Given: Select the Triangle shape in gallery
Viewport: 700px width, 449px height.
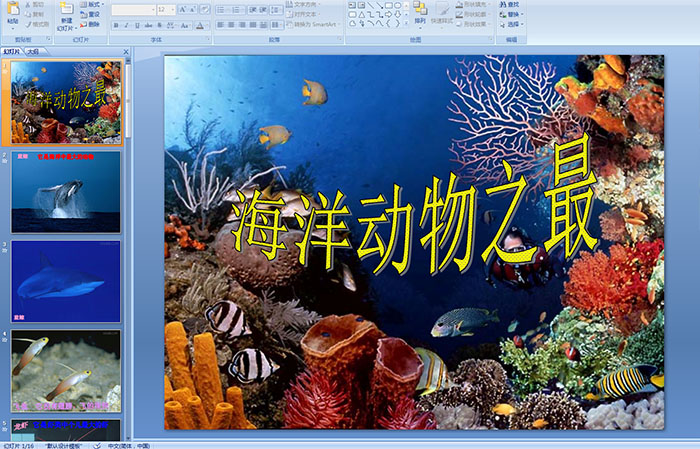Looking at the screenshot, I should point(362,14).
